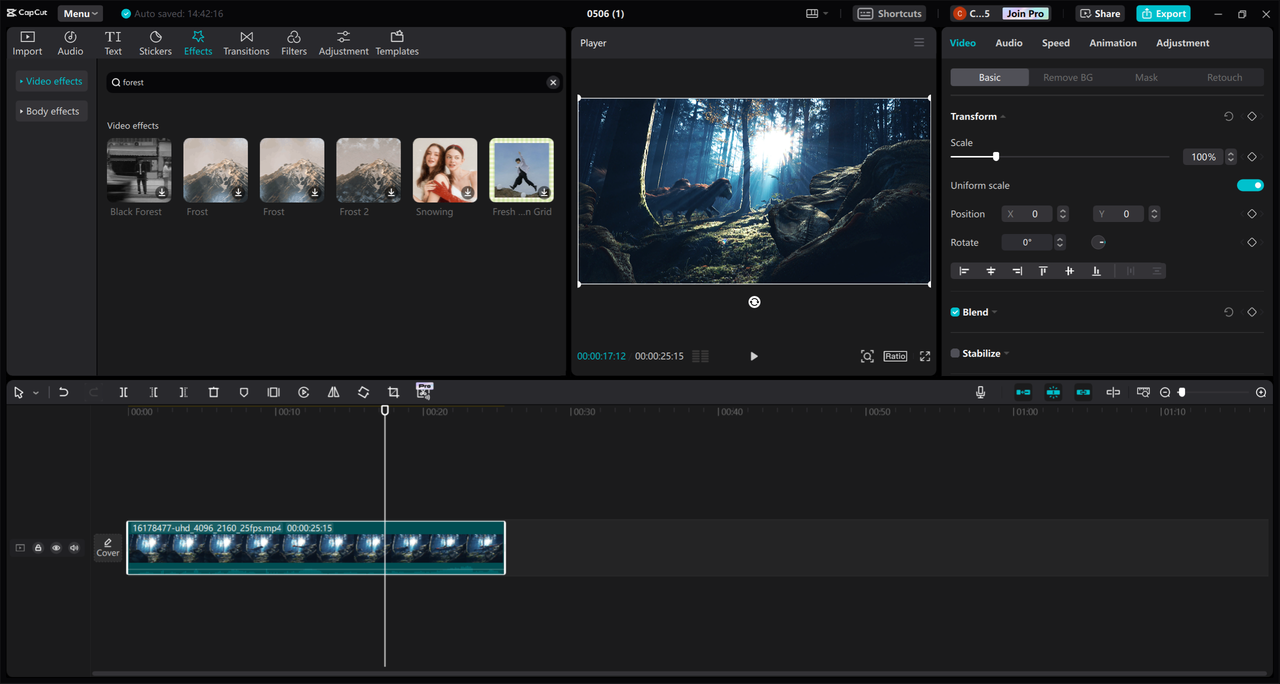Delete the selected timeline clip

[x=213, y=393]
